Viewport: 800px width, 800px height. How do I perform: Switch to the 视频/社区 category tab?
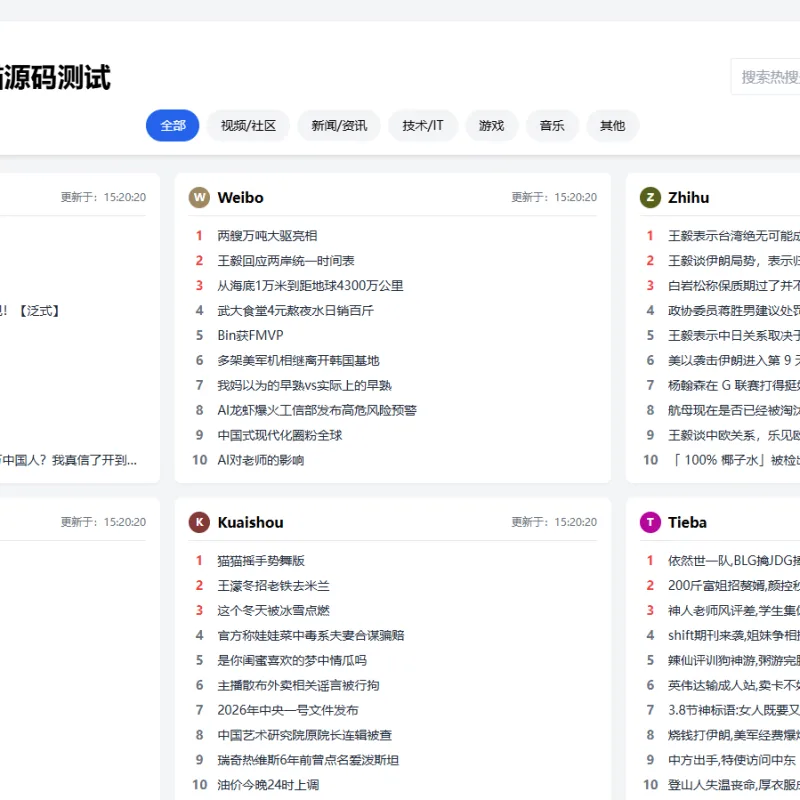248,126
